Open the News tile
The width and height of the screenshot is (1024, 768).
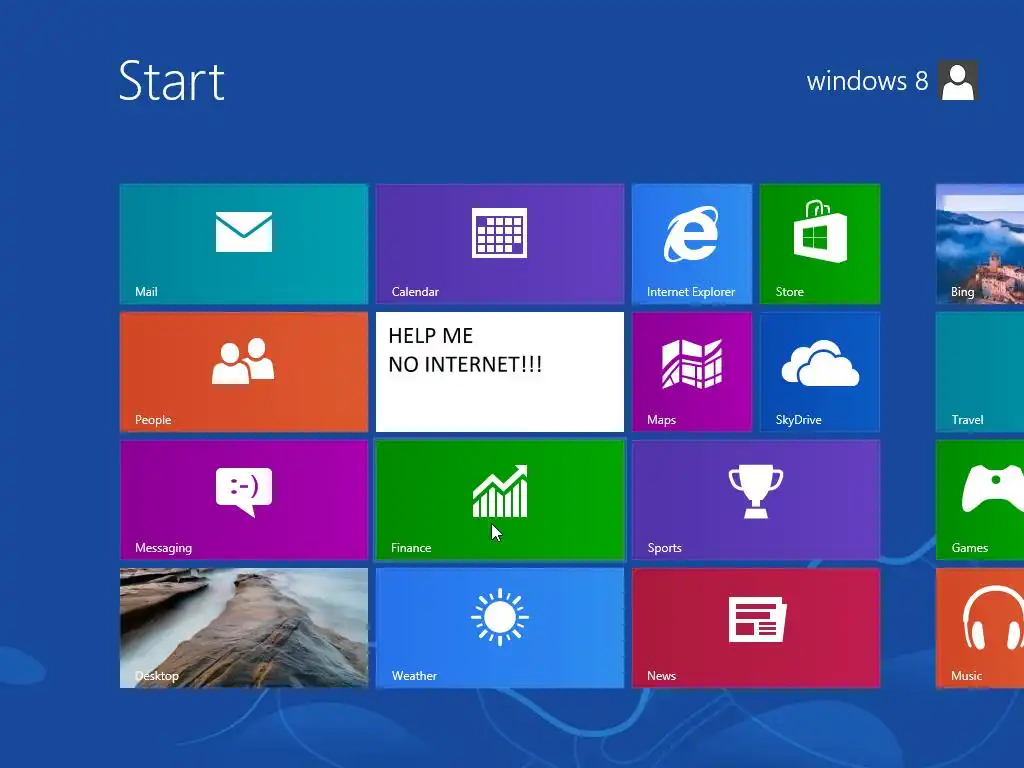click(x=756, y=628)
